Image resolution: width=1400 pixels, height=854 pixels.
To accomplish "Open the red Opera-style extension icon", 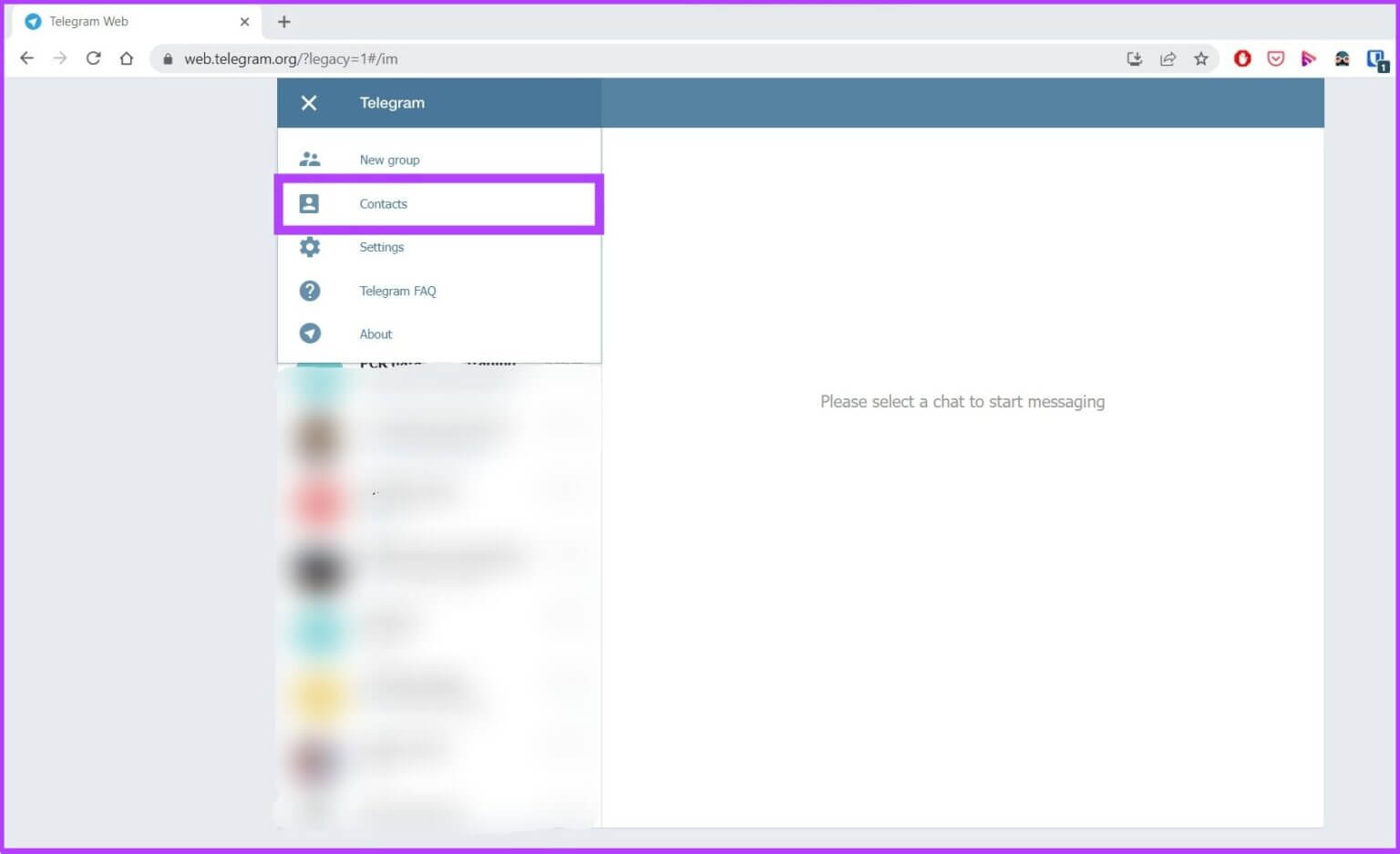I will [1242, 58].
